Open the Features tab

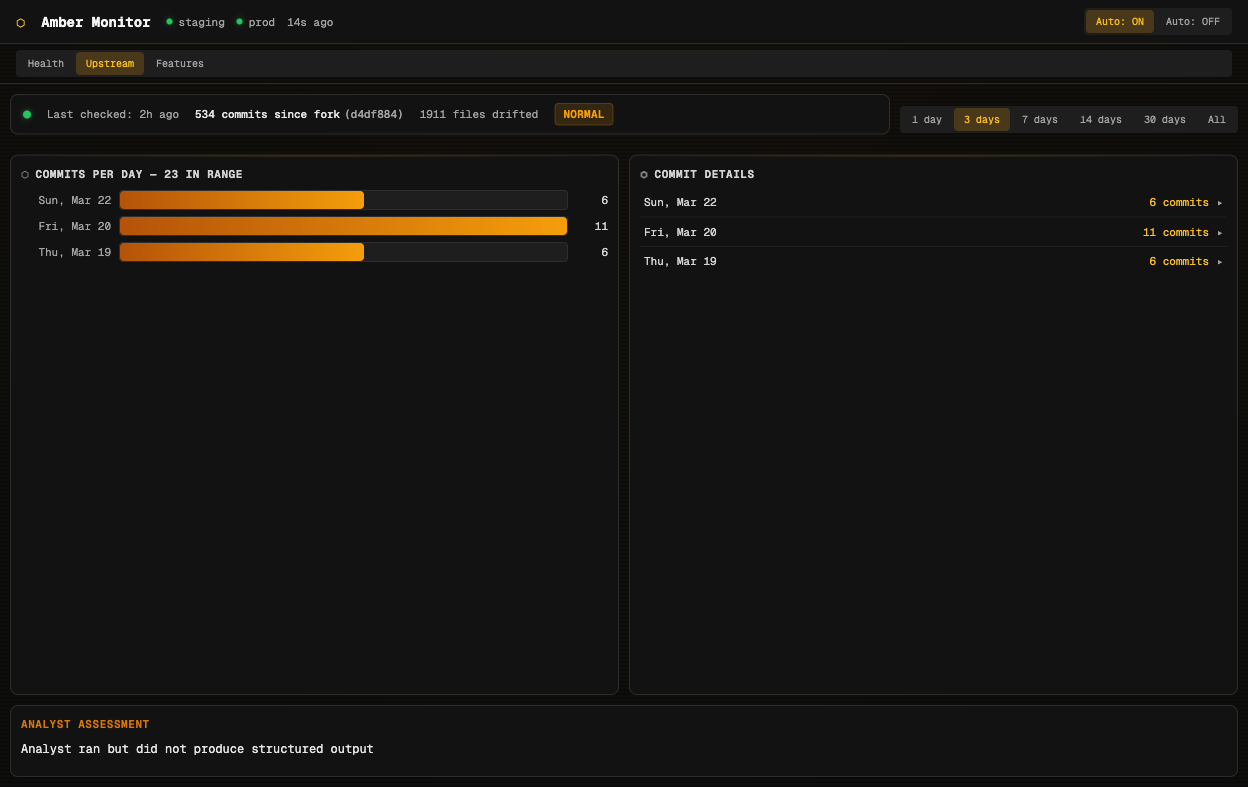[x=180, y=64]
